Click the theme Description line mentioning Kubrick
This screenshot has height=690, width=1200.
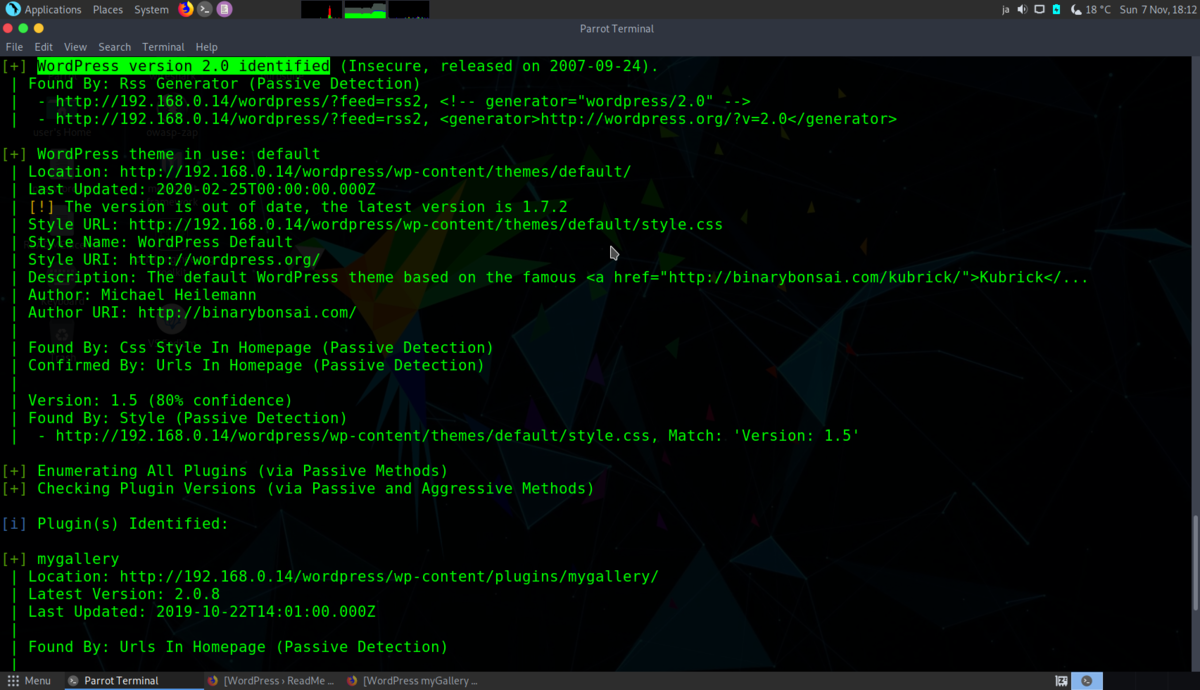point(558,278)
